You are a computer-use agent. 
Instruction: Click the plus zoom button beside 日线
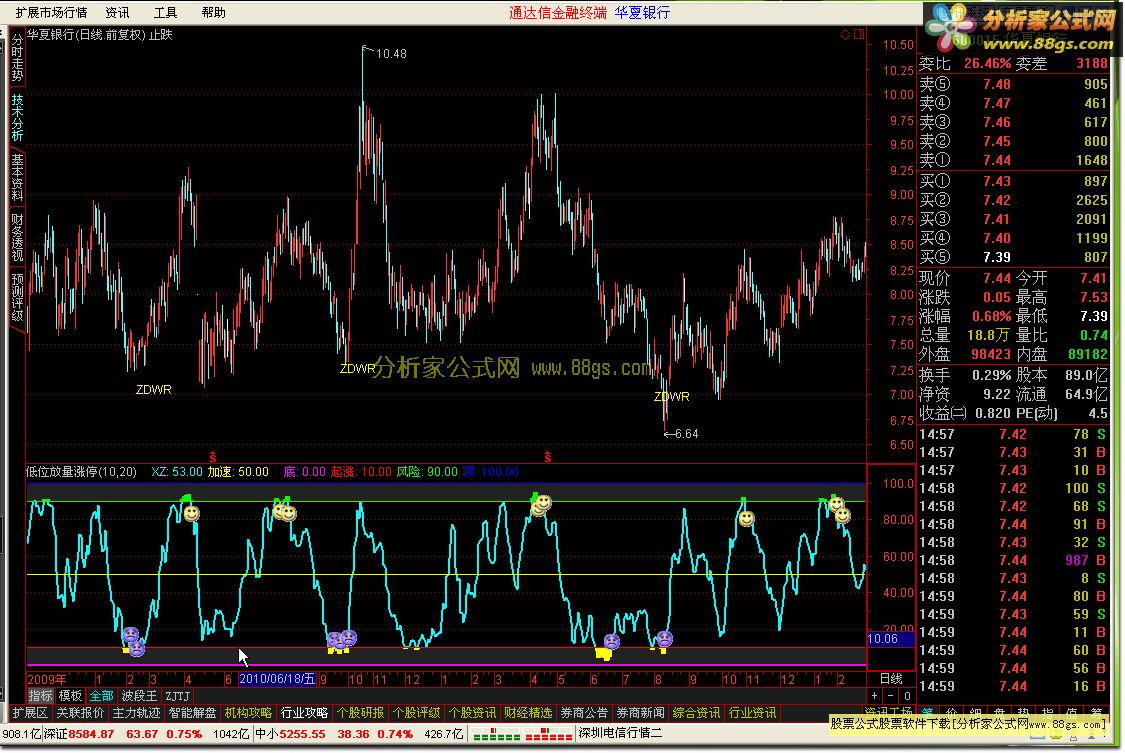click(875, 696)
